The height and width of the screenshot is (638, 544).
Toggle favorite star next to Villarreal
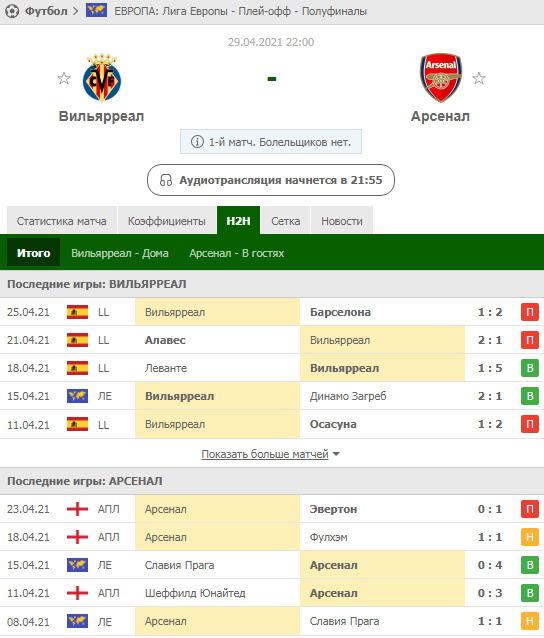coord(64,78)
